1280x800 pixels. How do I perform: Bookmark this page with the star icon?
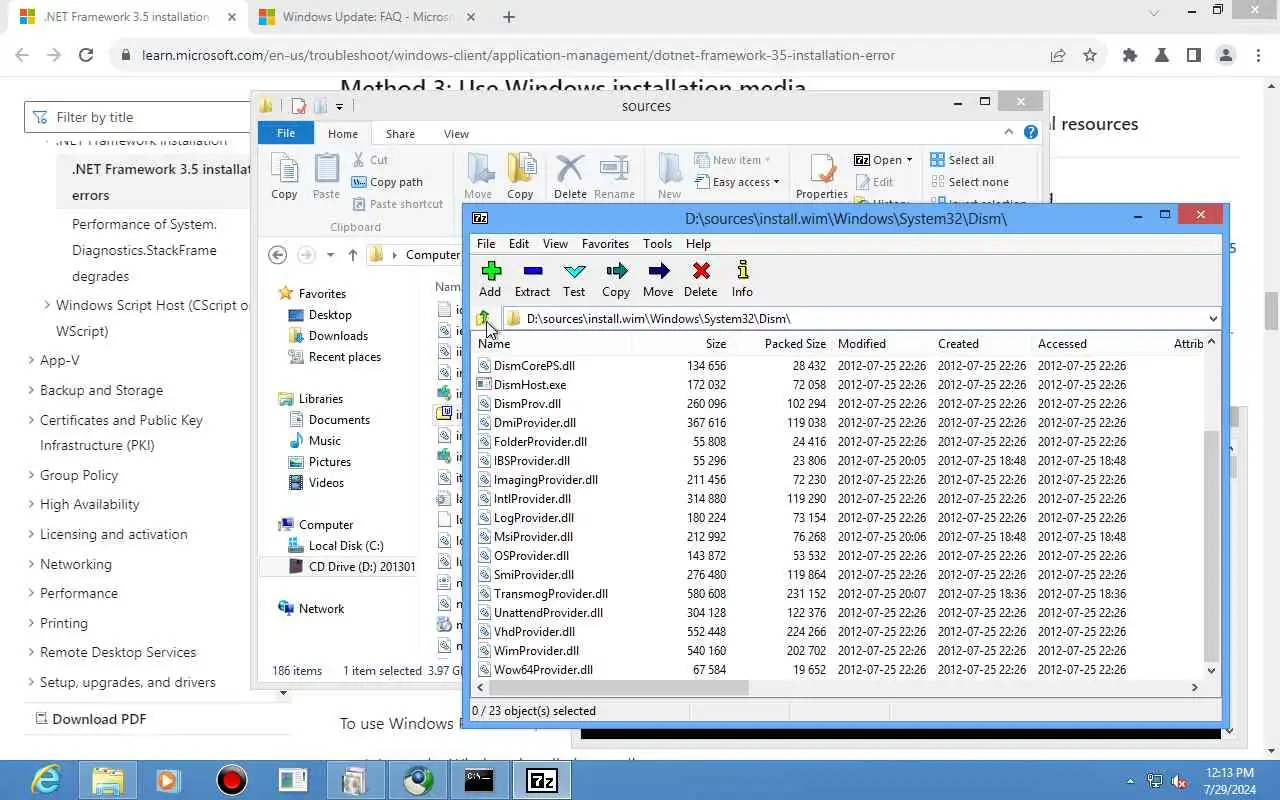(1090, 56)
